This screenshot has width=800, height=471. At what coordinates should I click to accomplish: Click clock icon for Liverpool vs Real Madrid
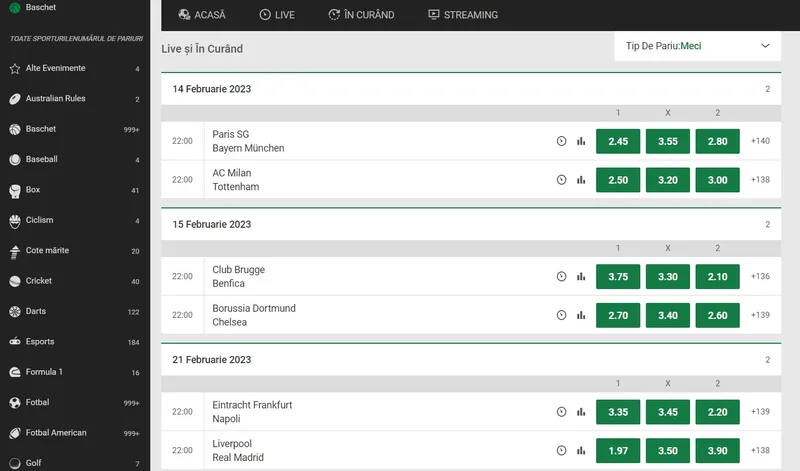coord(561,451)
